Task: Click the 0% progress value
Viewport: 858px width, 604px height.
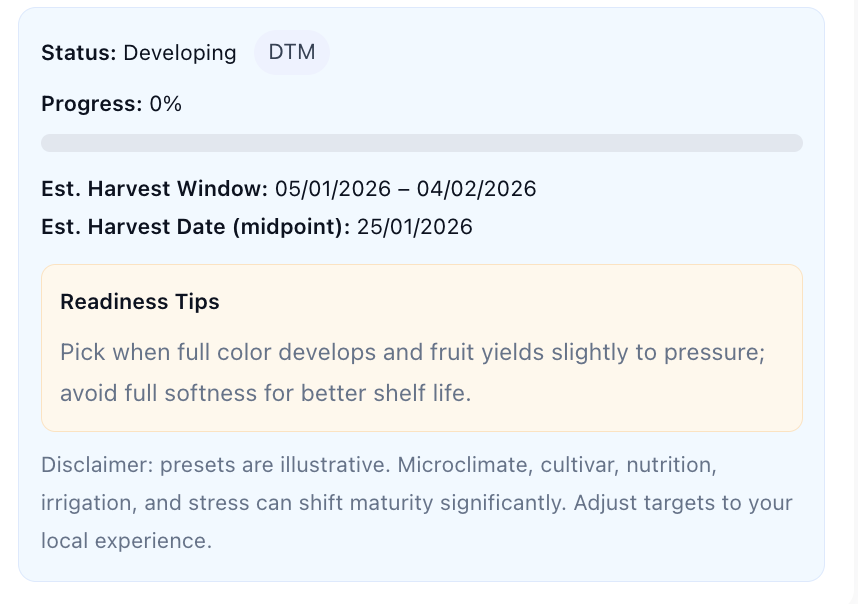Action: pos(166,104)
